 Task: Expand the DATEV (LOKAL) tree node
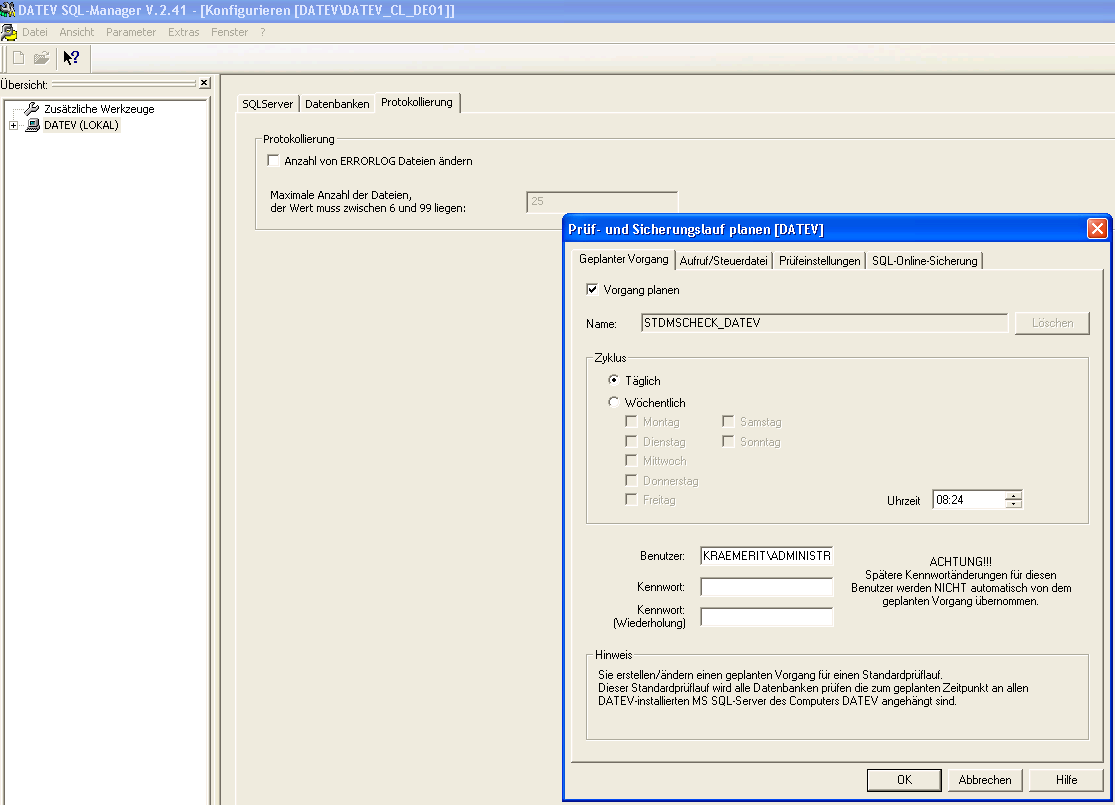[x=13, y=125]
